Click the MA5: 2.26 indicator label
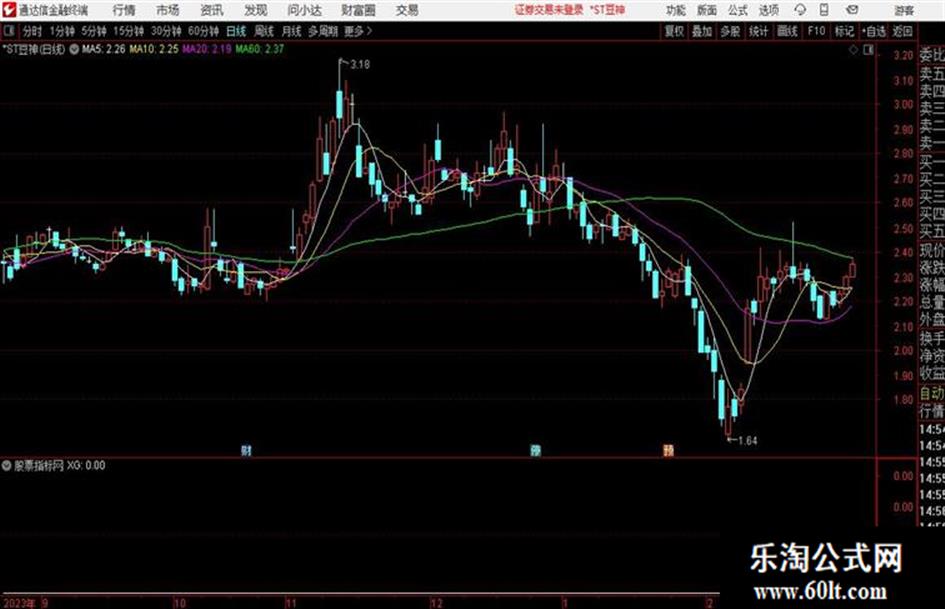Screen dimensions: 945x609 (x=104, y=49)
